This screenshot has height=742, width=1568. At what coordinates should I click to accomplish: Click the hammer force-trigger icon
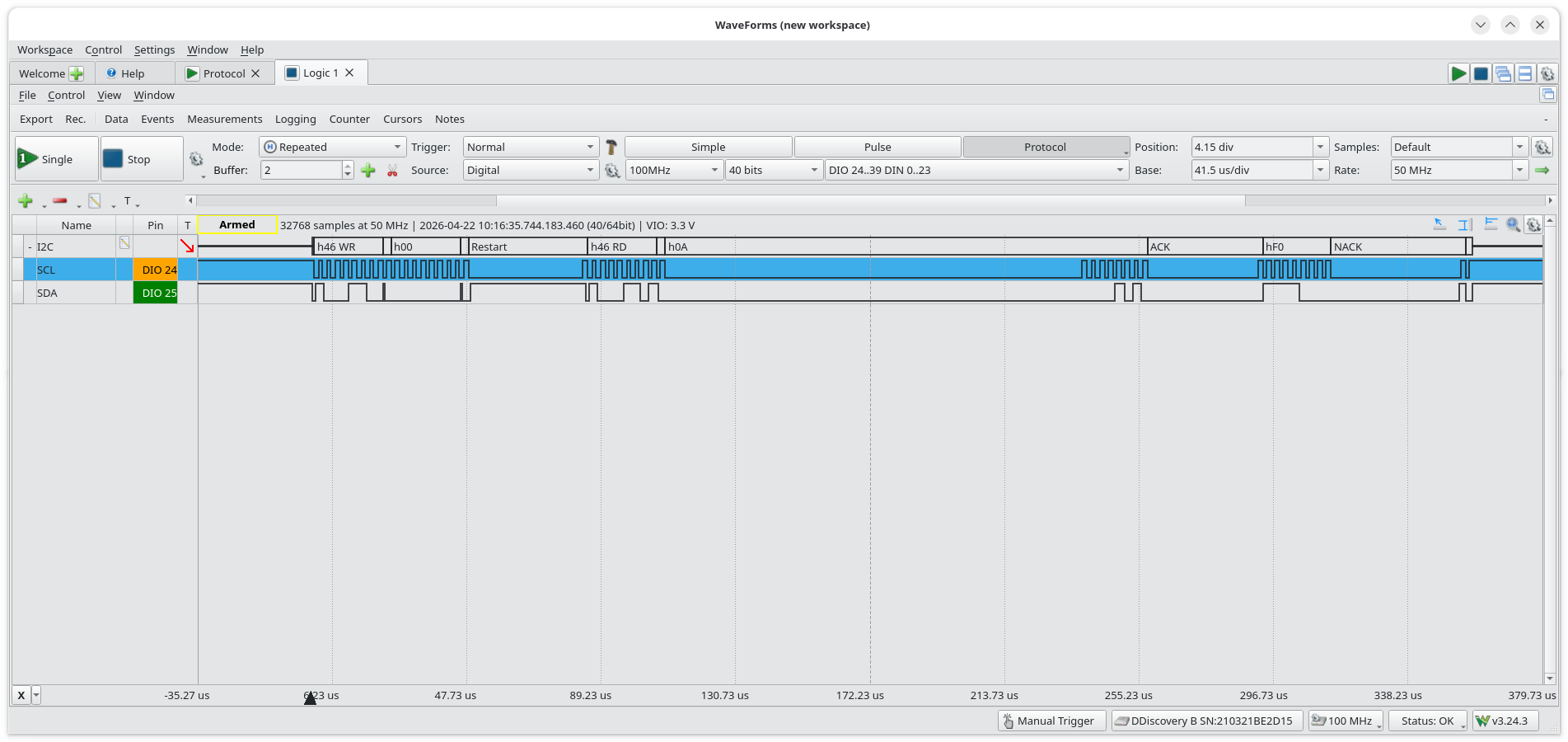[x=611, y=147]
